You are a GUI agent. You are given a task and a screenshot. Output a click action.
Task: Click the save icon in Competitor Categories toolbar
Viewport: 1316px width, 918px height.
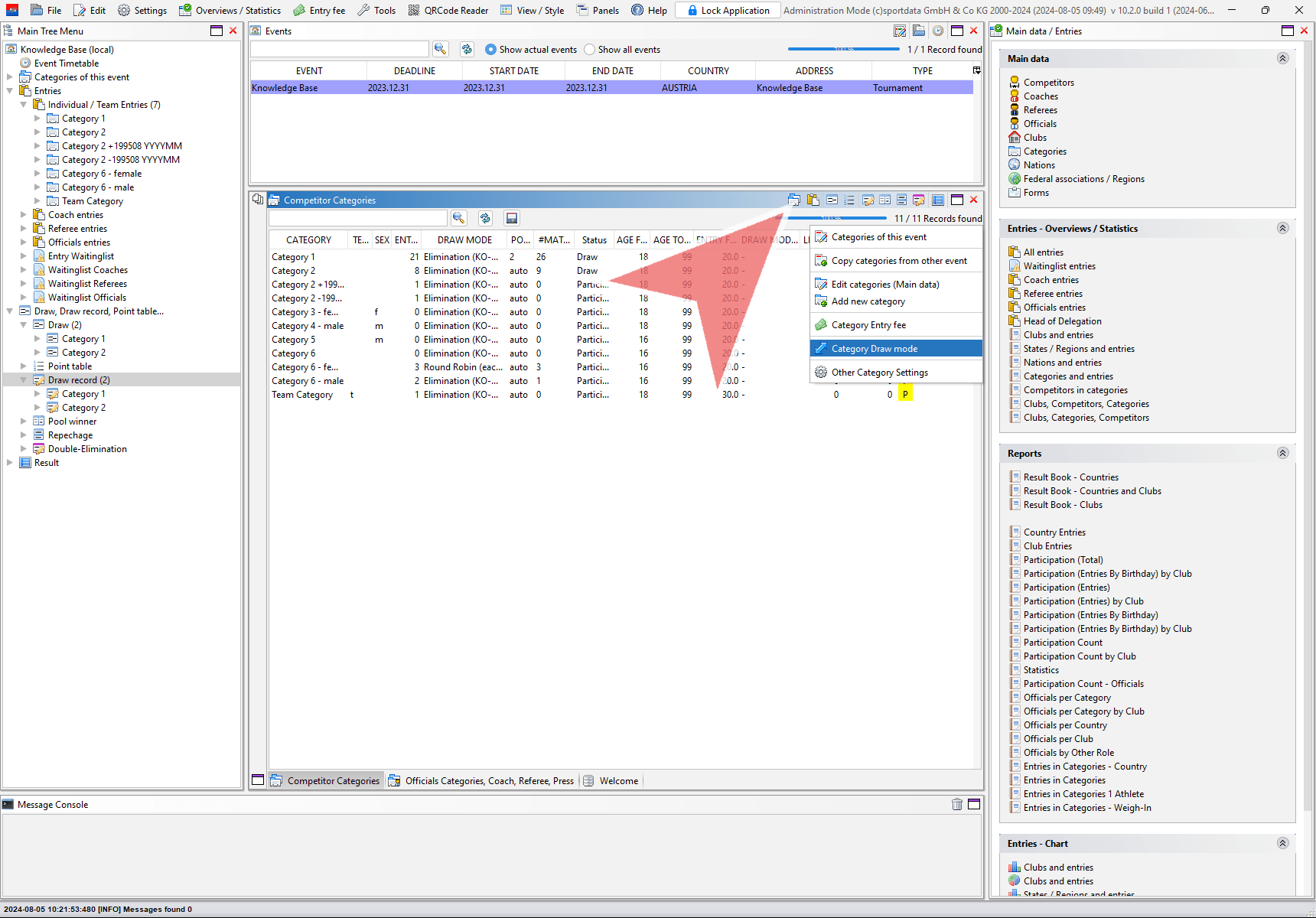[x=512, y=218]
